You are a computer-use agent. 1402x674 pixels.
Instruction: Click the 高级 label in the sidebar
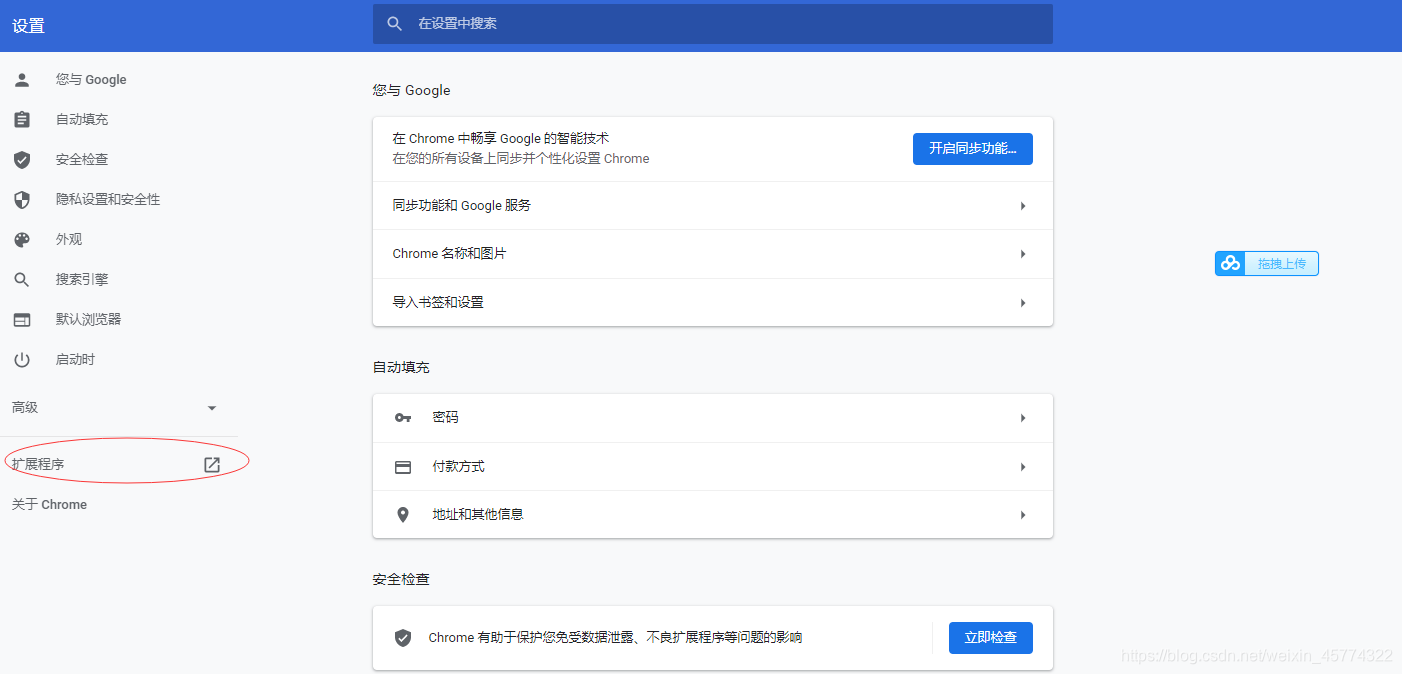click(25, 408)
